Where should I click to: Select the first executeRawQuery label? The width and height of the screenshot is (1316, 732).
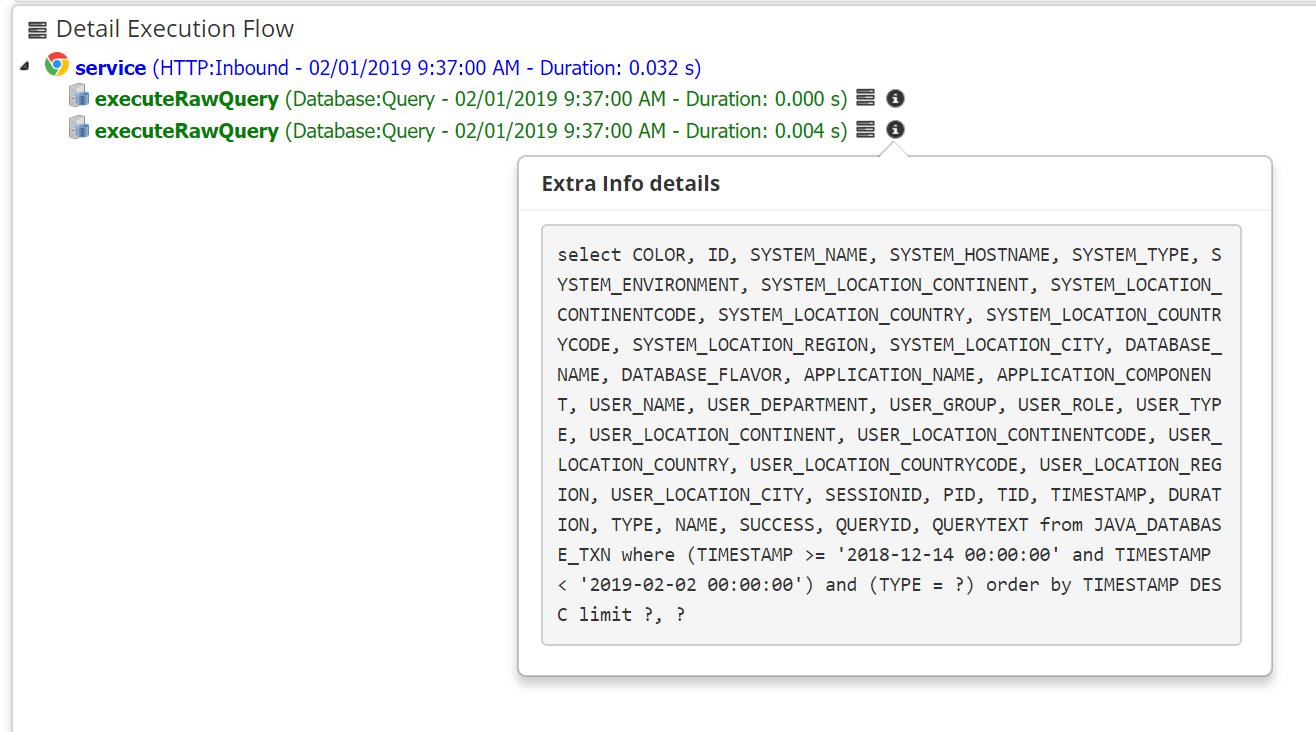point(186,99)
